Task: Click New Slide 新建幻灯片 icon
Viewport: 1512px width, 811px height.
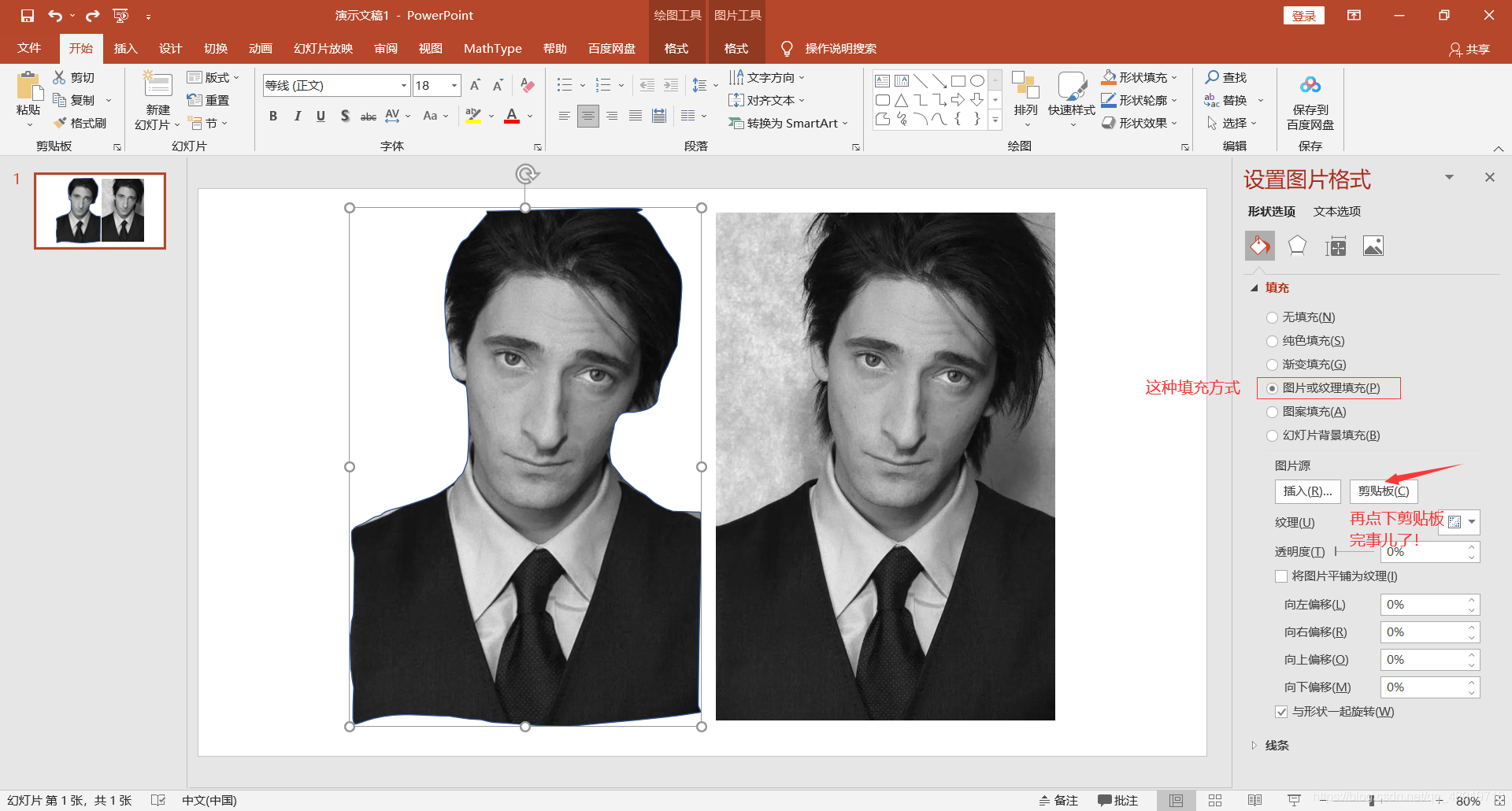Action: tap(157, 85)
